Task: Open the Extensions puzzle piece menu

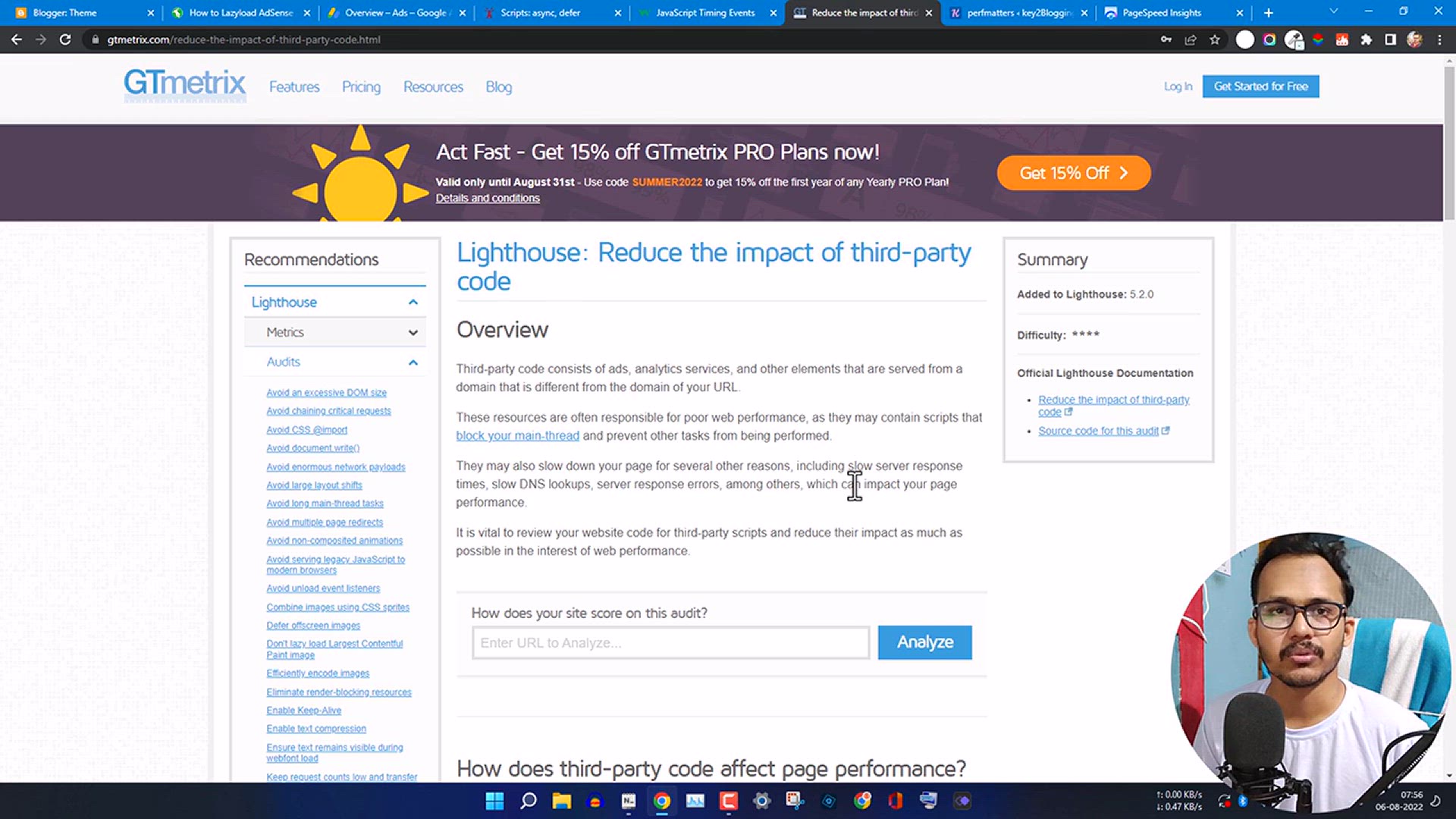Action: [1367, 39]
